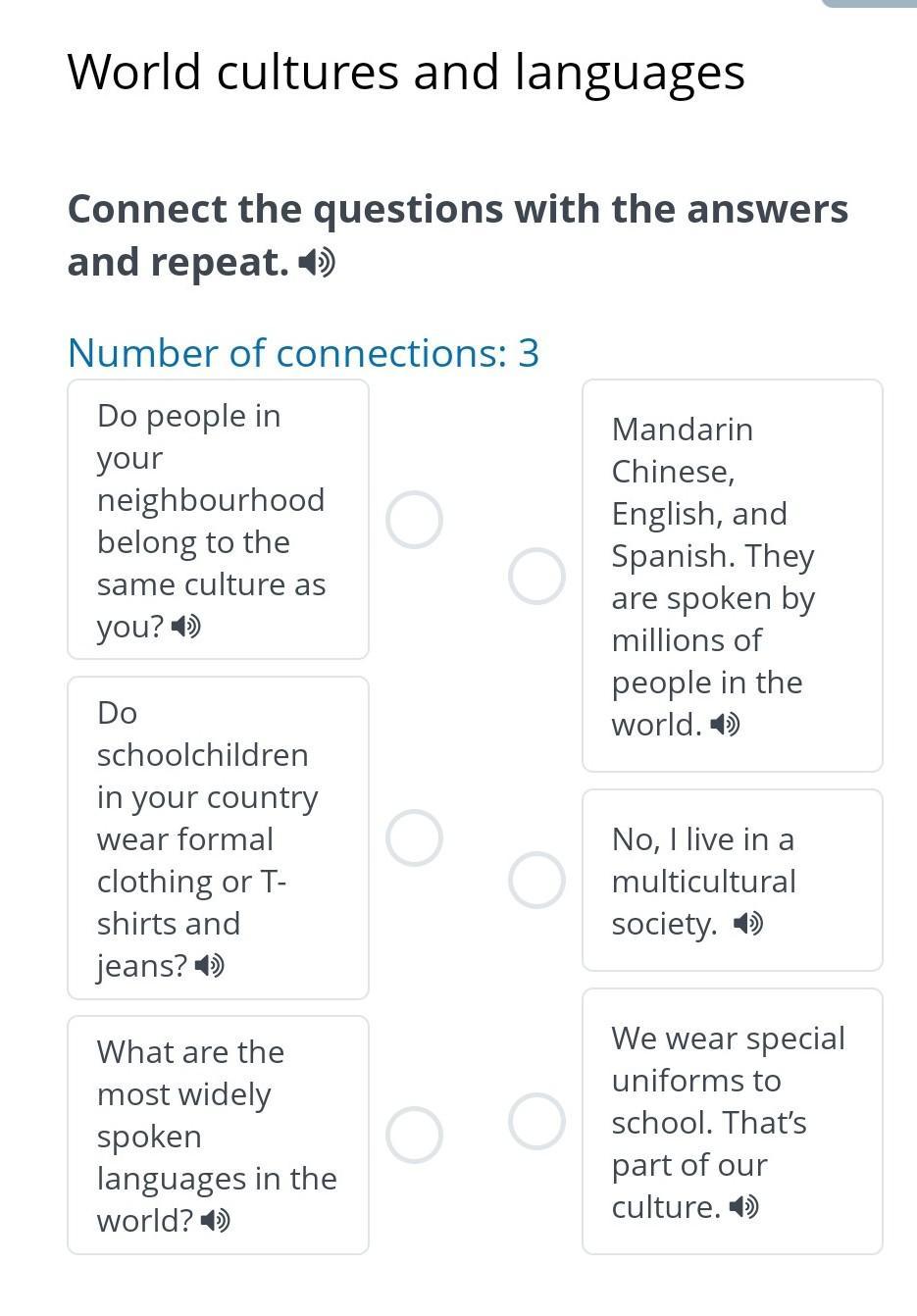Select the circle beside the spoken languages question
The width and height of the screenshot is (917, 1316).
point(414,1136)
